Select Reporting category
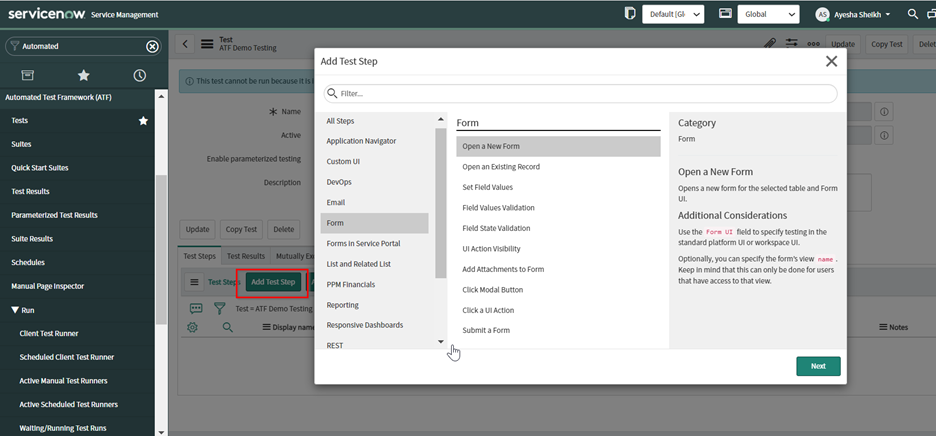Viewport: 936px width, 436px height. (x=374, y=305)
